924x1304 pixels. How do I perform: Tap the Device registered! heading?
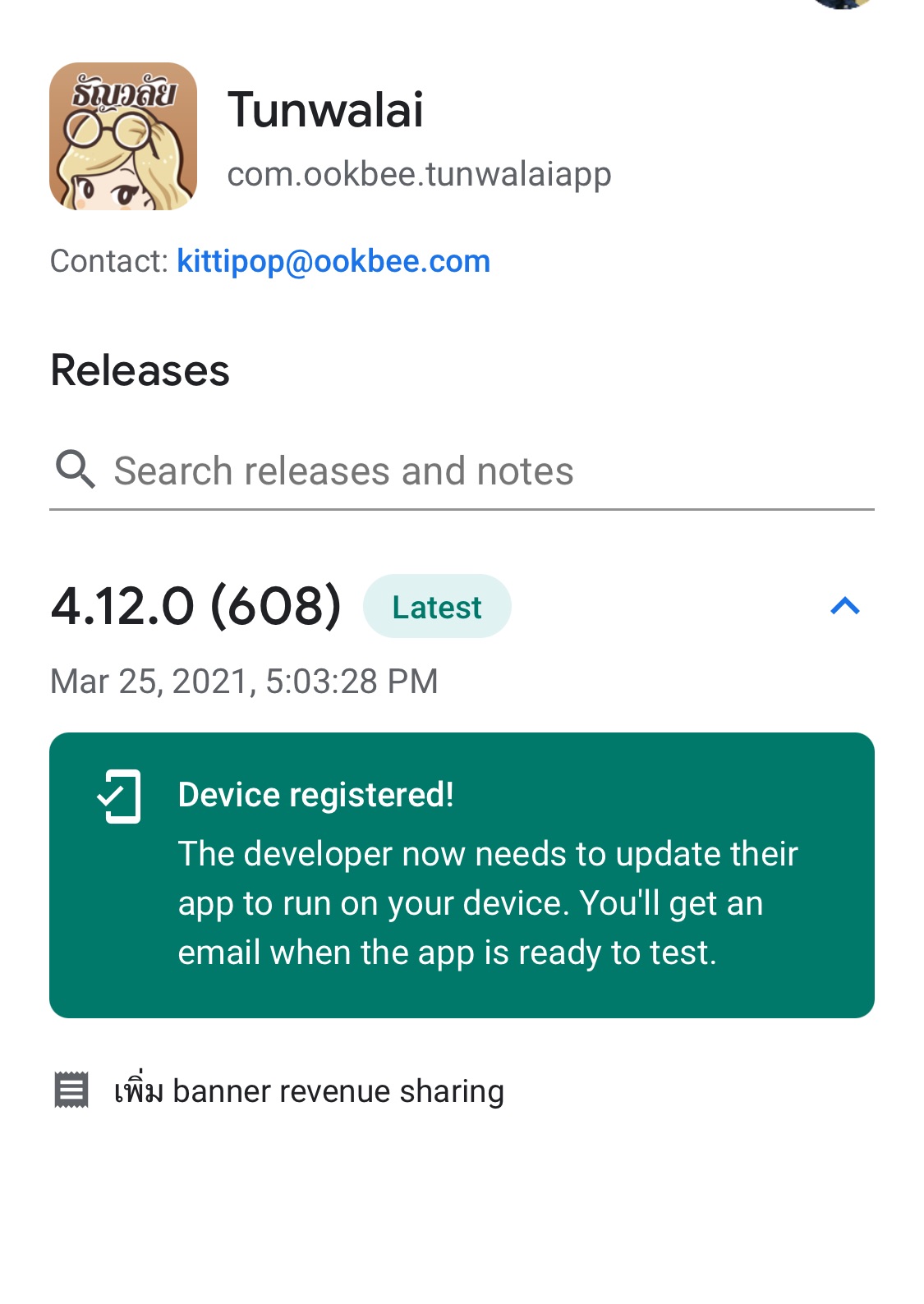[x=315, y=795]
